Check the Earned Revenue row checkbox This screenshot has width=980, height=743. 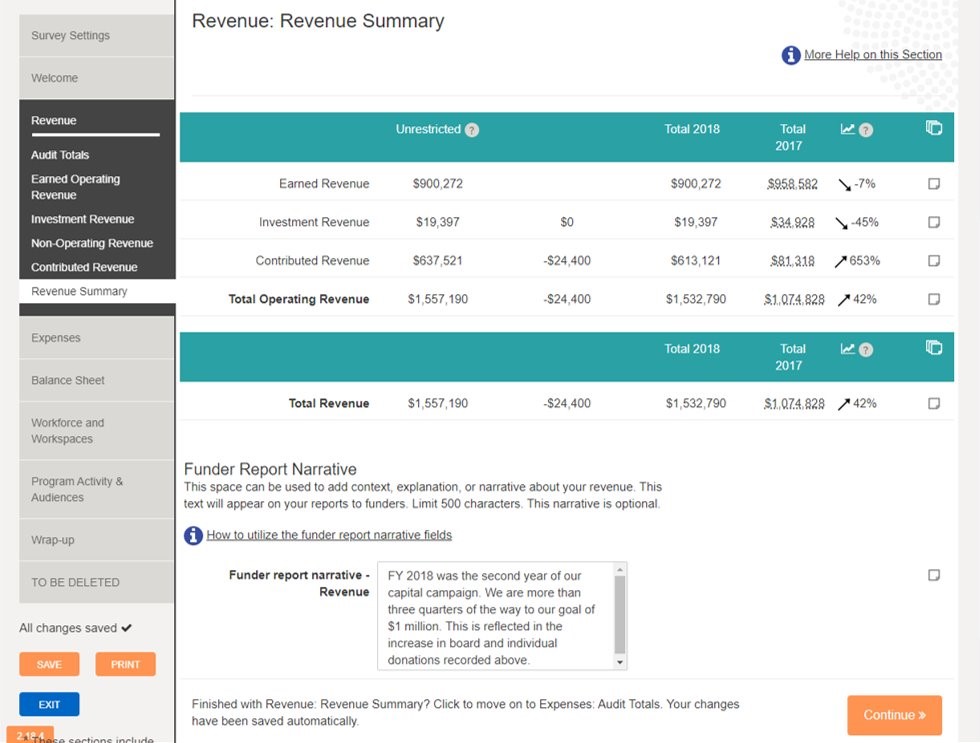(934, 184)
